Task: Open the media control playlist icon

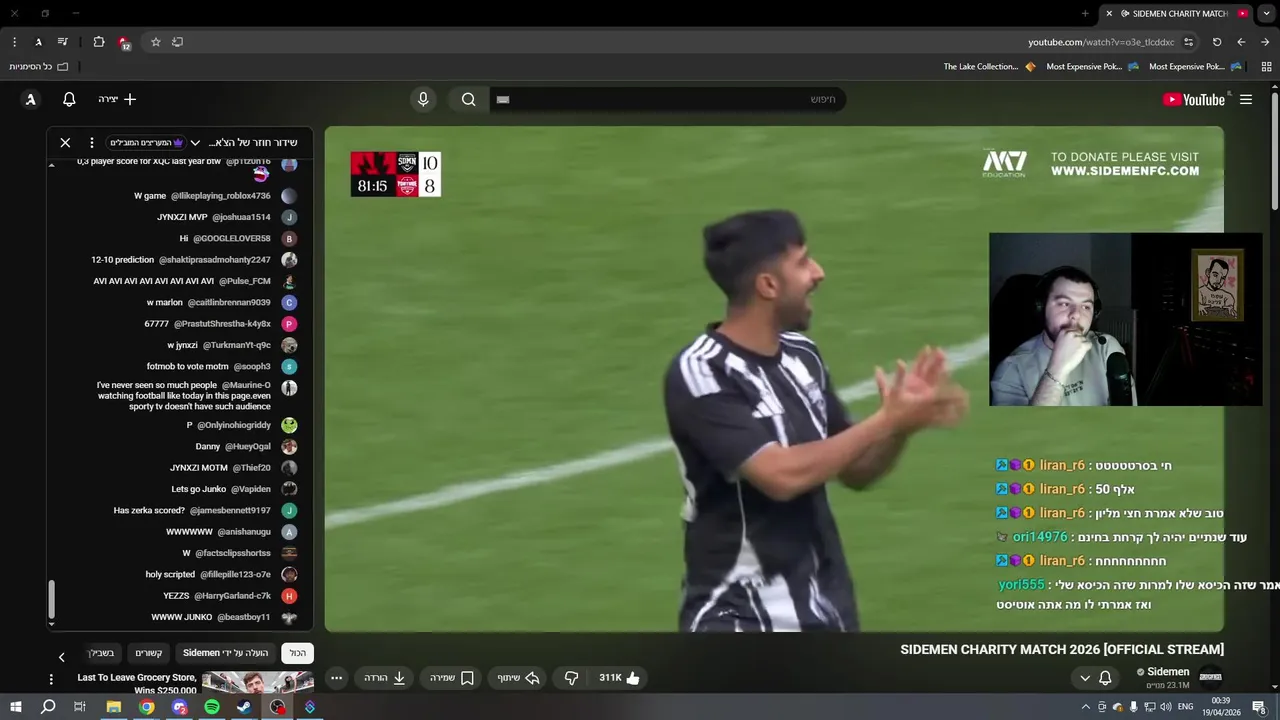Action: click(63, 42)
